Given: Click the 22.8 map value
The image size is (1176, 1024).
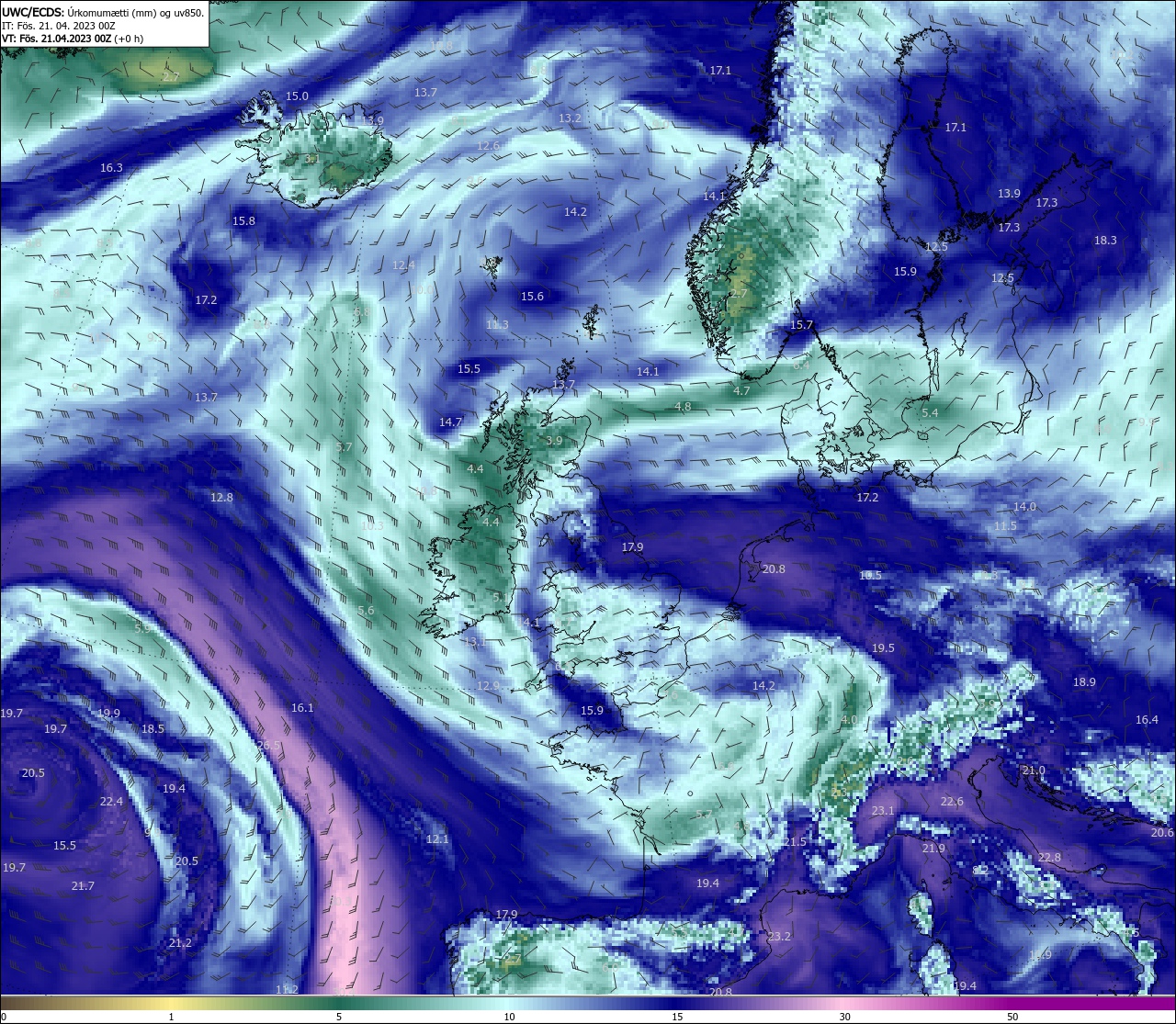Looking at the screenshot, I should tap(1049, 858).
